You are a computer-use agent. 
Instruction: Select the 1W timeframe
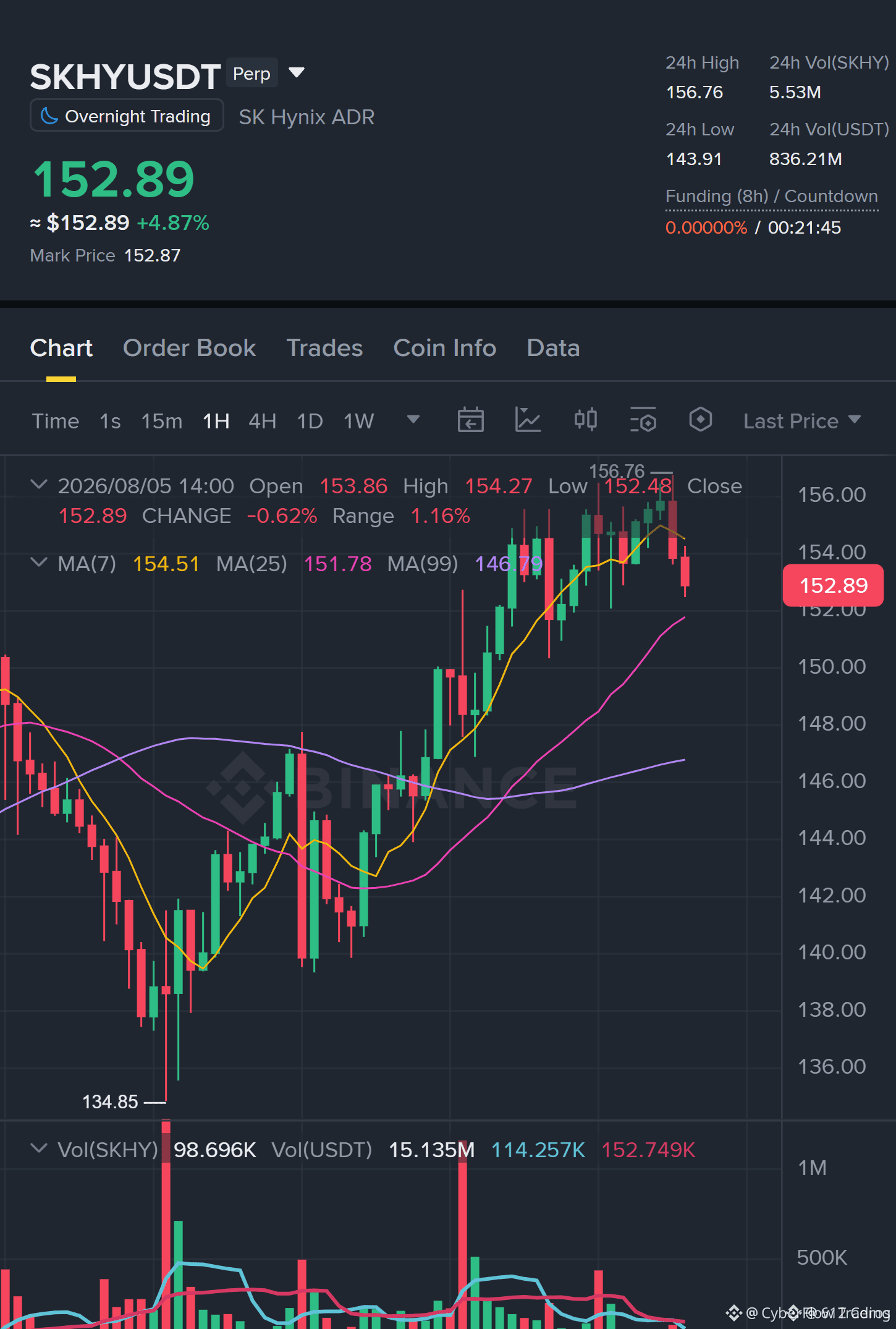(x=359, y=421)
